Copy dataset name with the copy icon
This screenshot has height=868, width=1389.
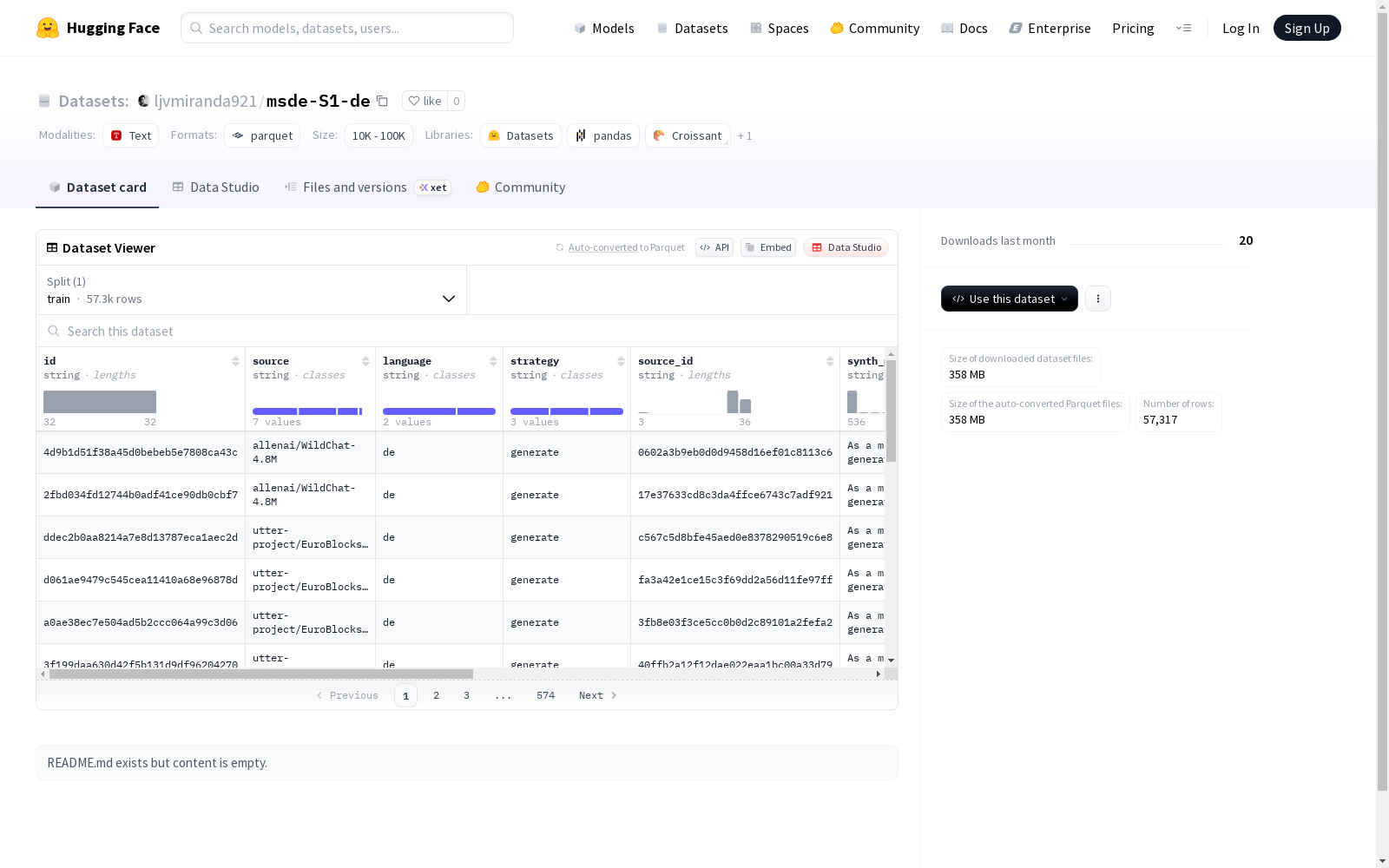(382, 101)
